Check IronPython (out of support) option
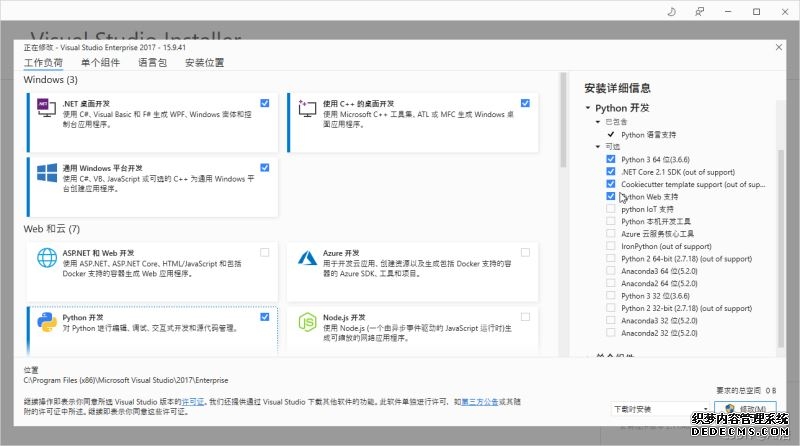Image resolution: width=800 pixels, height=446 pixels. coord(610,245)
